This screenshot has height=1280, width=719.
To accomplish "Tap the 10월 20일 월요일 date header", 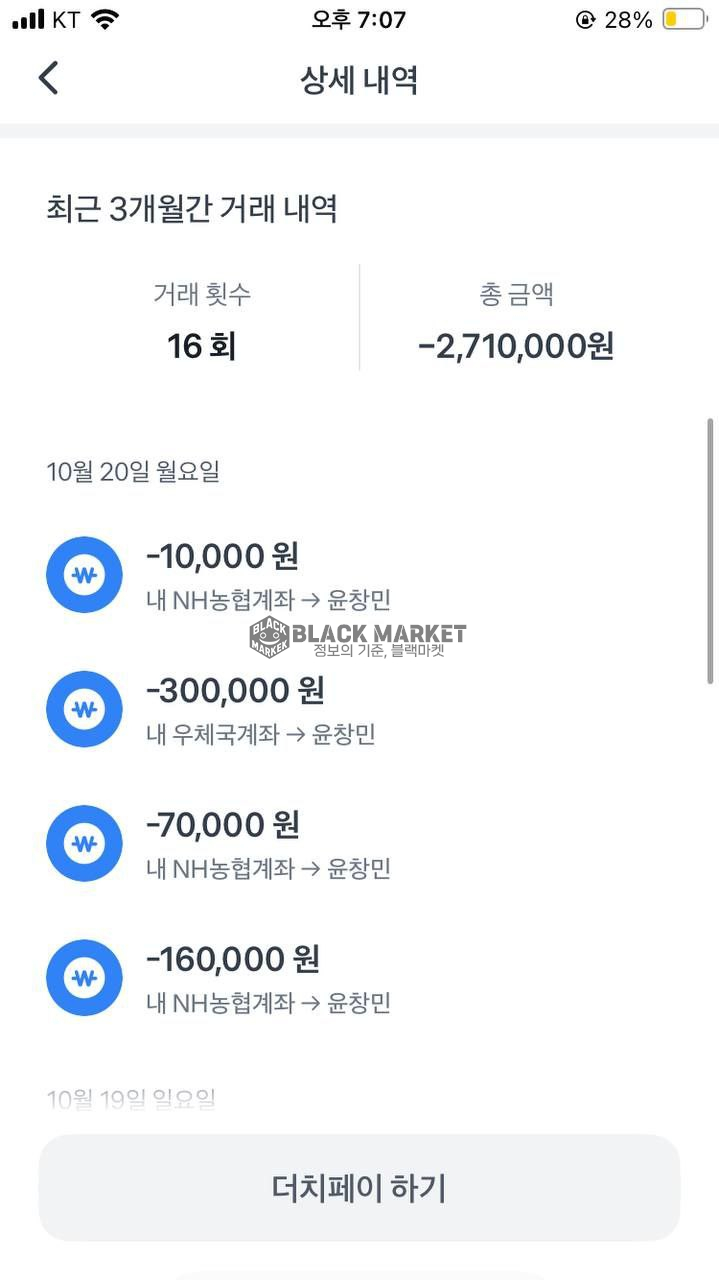I will (133, 472).
